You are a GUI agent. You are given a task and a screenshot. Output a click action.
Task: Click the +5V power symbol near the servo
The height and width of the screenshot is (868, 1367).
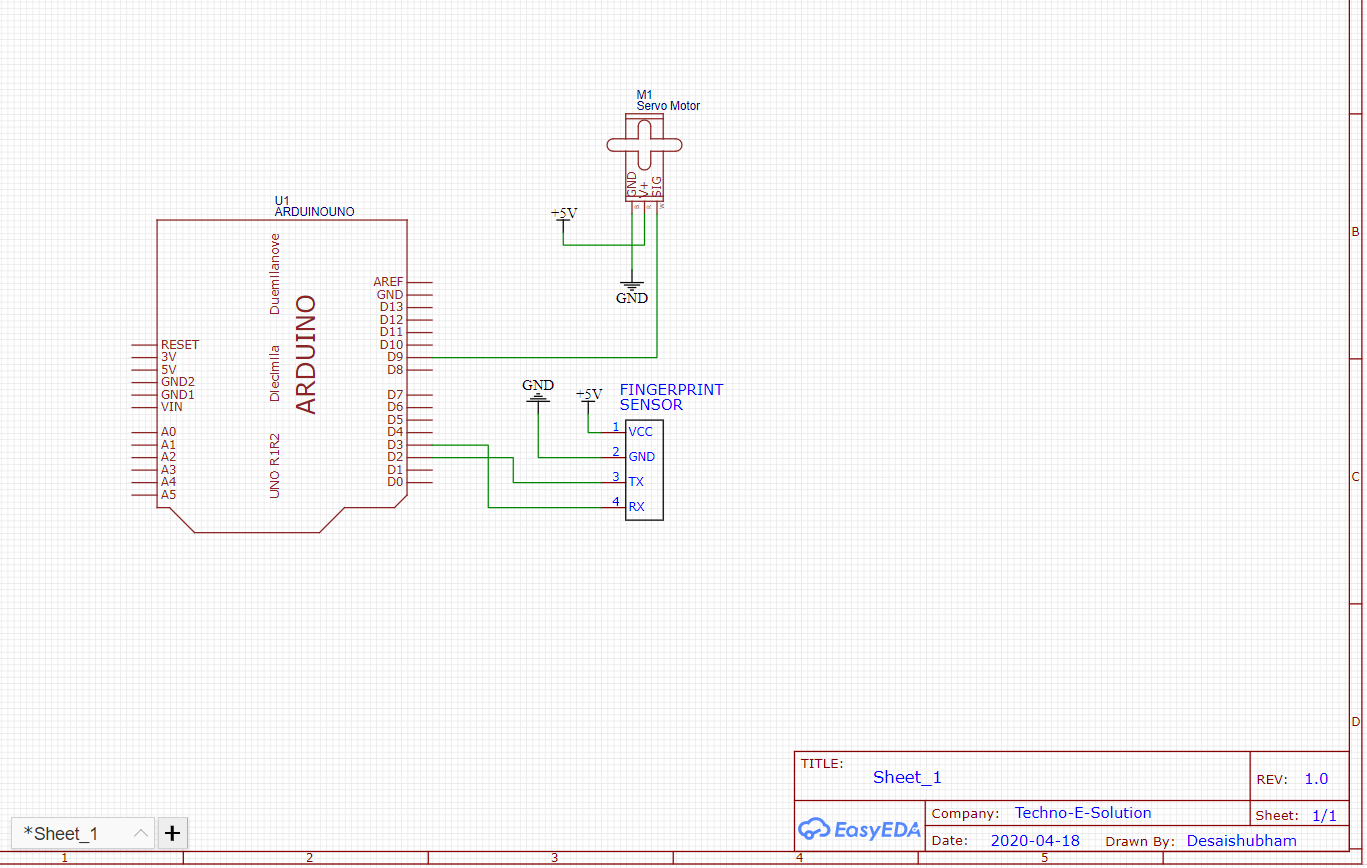(563, 215)
